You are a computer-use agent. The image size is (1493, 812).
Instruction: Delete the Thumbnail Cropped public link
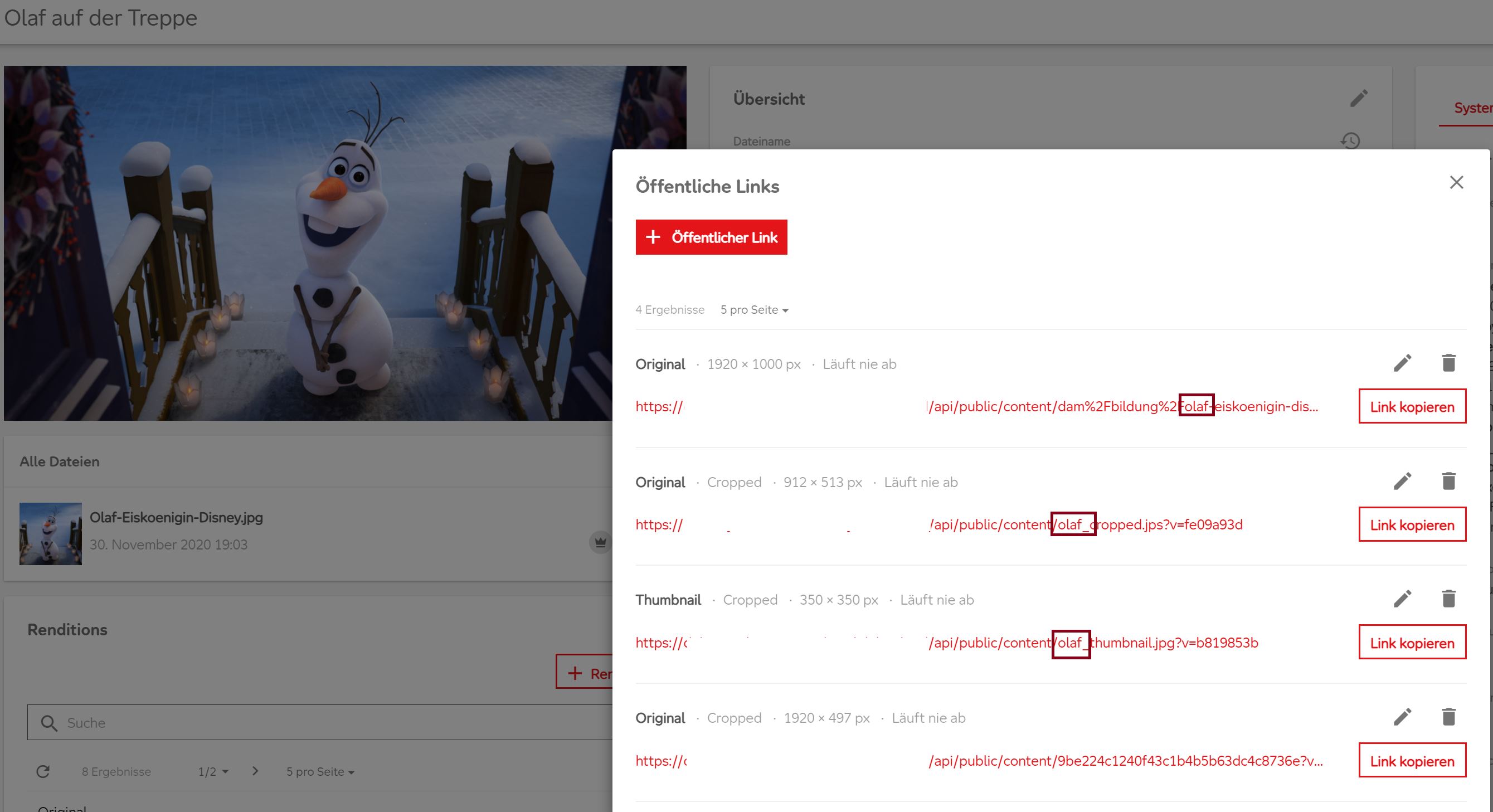[1449, 599]
